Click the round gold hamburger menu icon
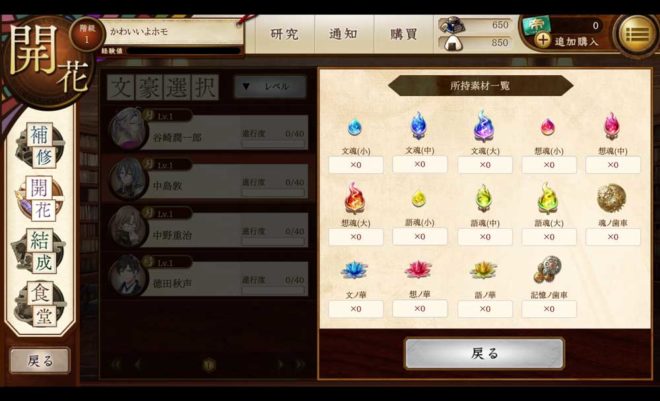The width and height of the screenshot is (660, 401). click(637, 35)
